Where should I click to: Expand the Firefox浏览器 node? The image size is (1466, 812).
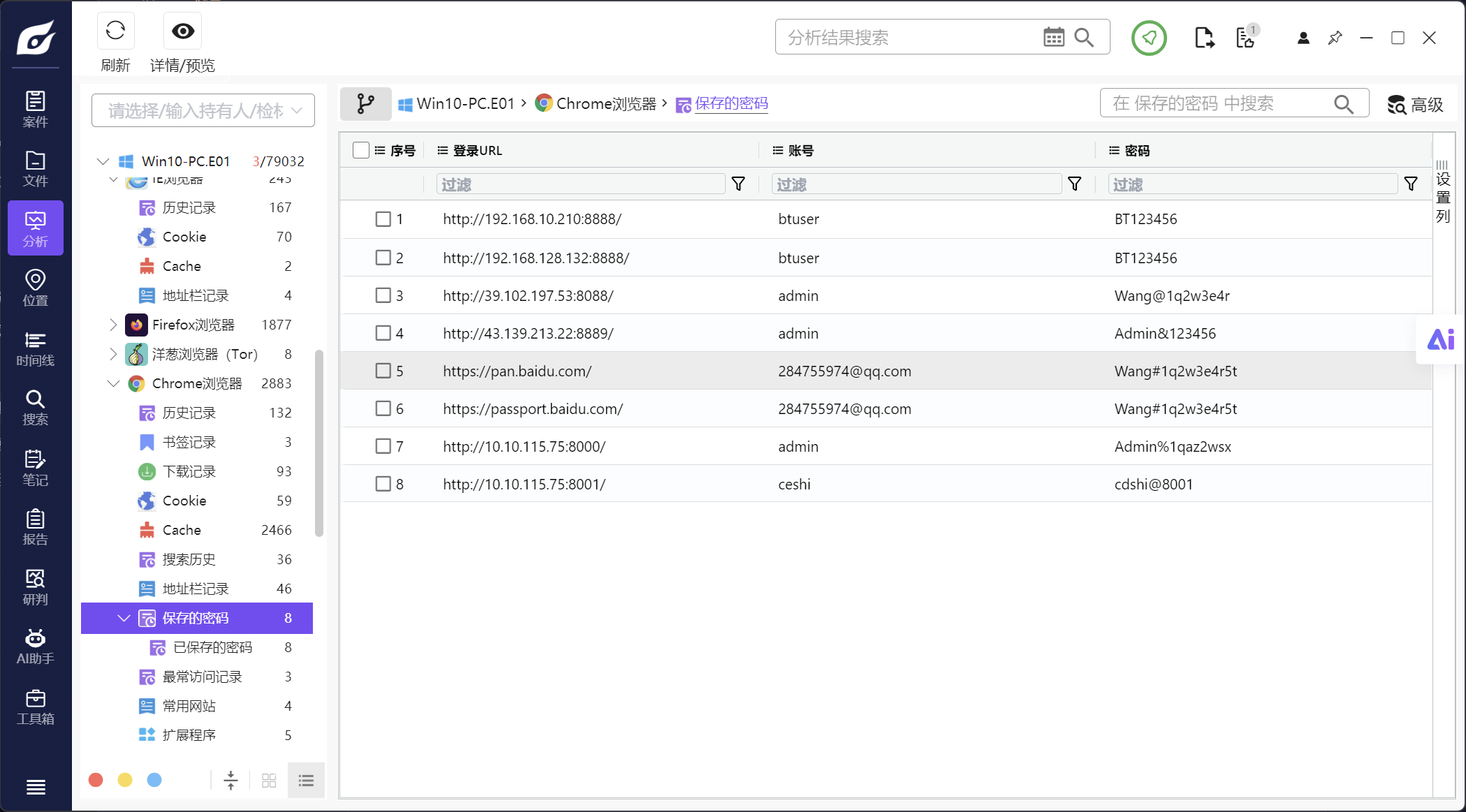113,325
